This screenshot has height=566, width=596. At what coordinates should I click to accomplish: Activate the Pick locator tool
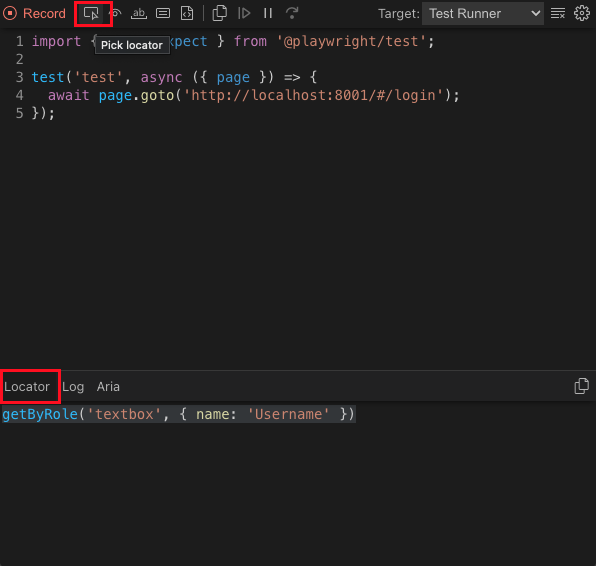pyautogui.click(x=91, y=14)
